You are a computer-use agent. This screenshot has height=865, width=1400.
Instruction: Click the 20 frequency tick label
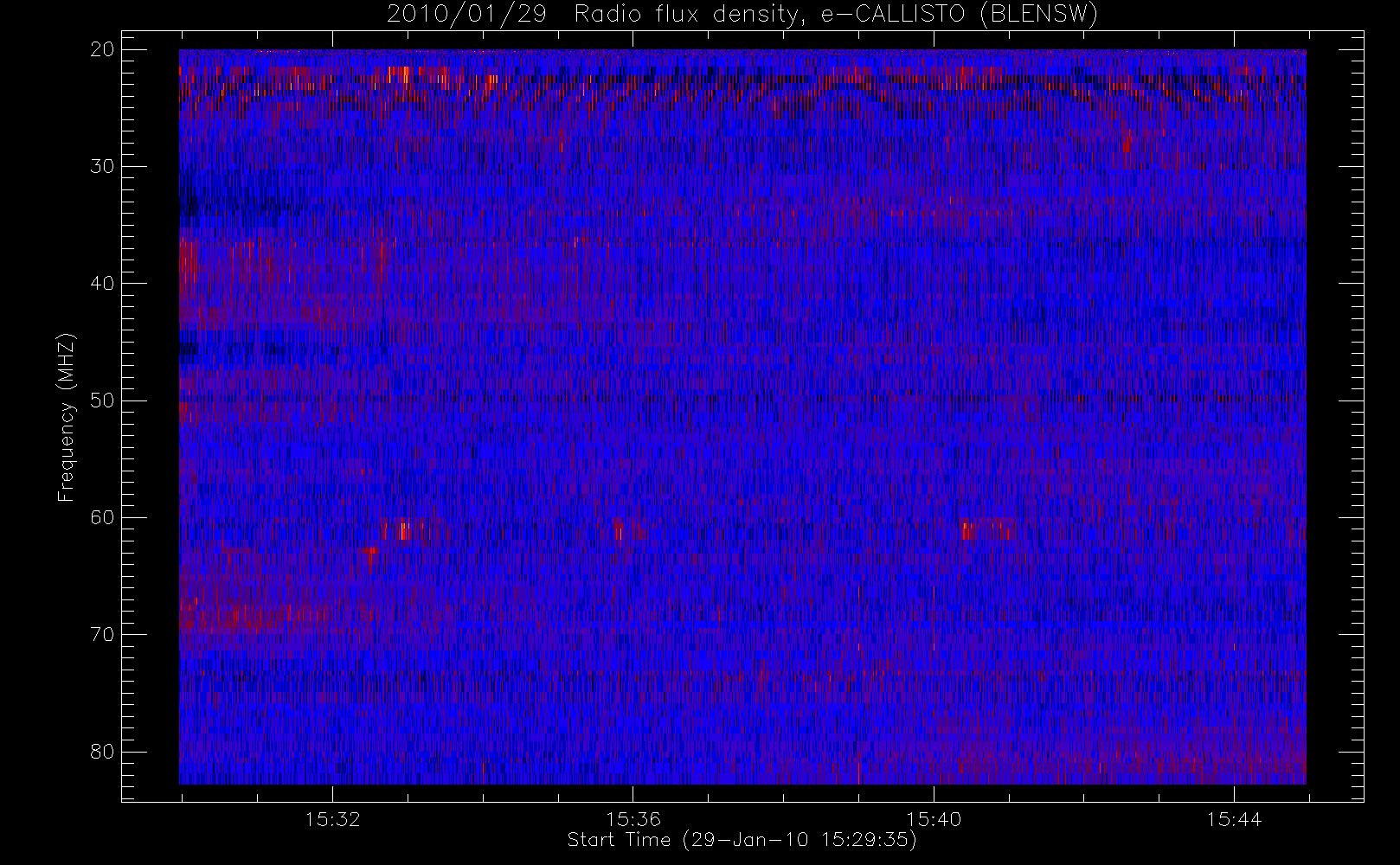[102, 49]
